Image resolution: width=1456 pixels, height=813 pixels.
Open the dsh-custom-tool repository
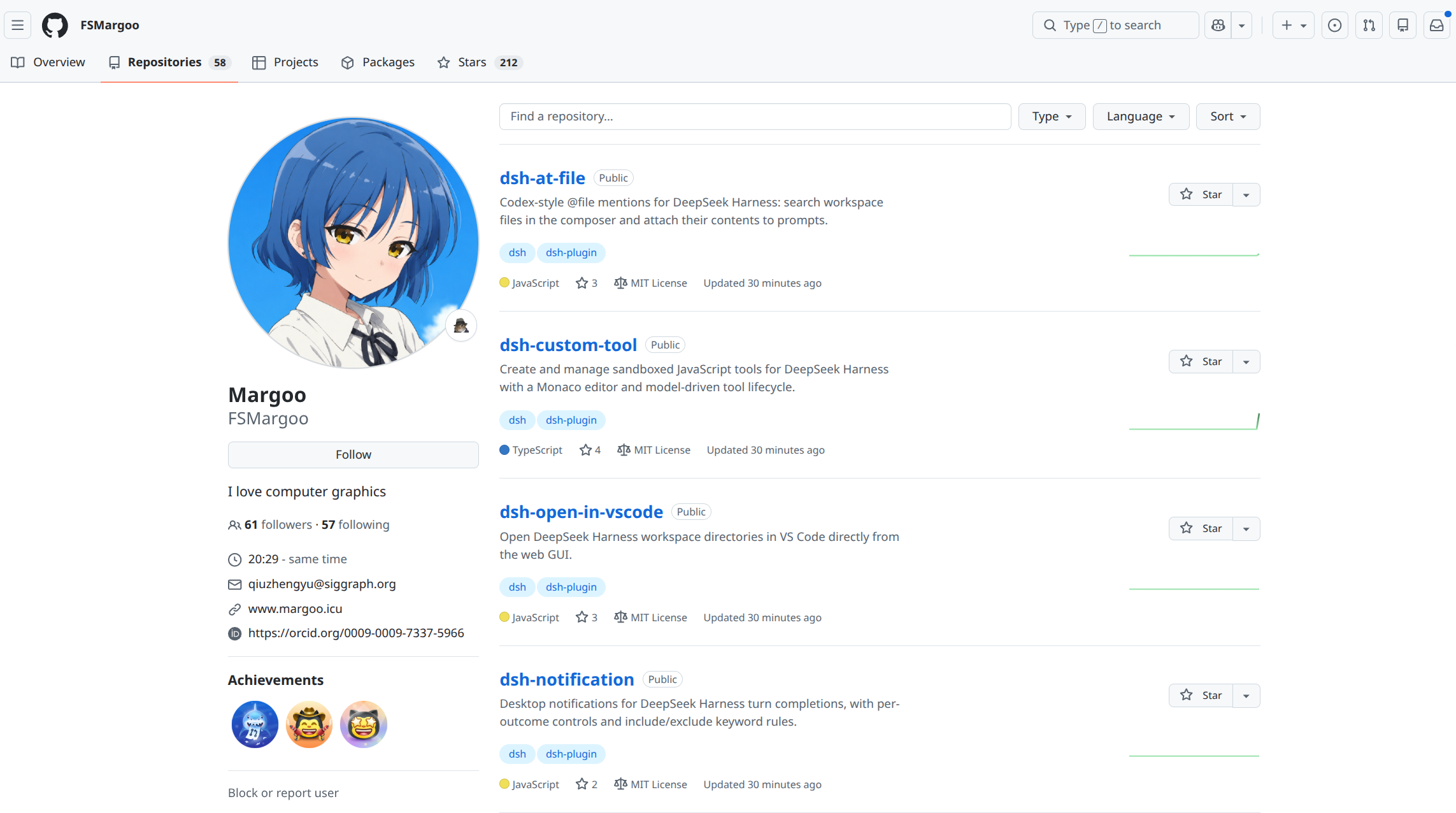pos(568,345)
